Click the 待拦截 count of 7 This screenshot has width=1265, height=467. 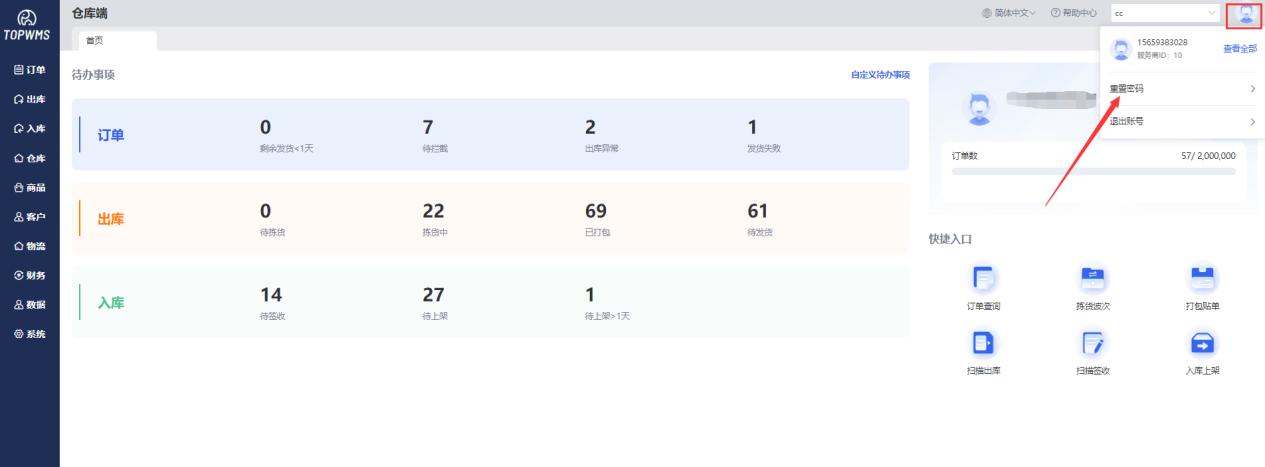(x=428, y=127)
